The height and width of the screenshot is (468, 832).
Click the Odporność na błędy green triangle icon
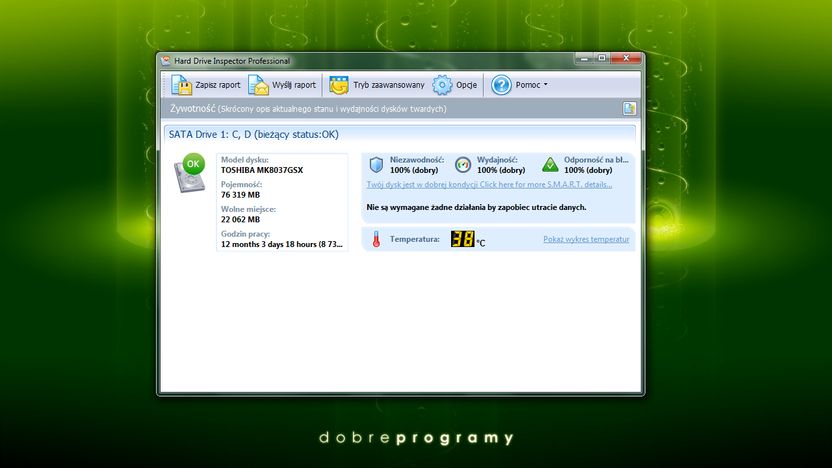click(550, 164)
